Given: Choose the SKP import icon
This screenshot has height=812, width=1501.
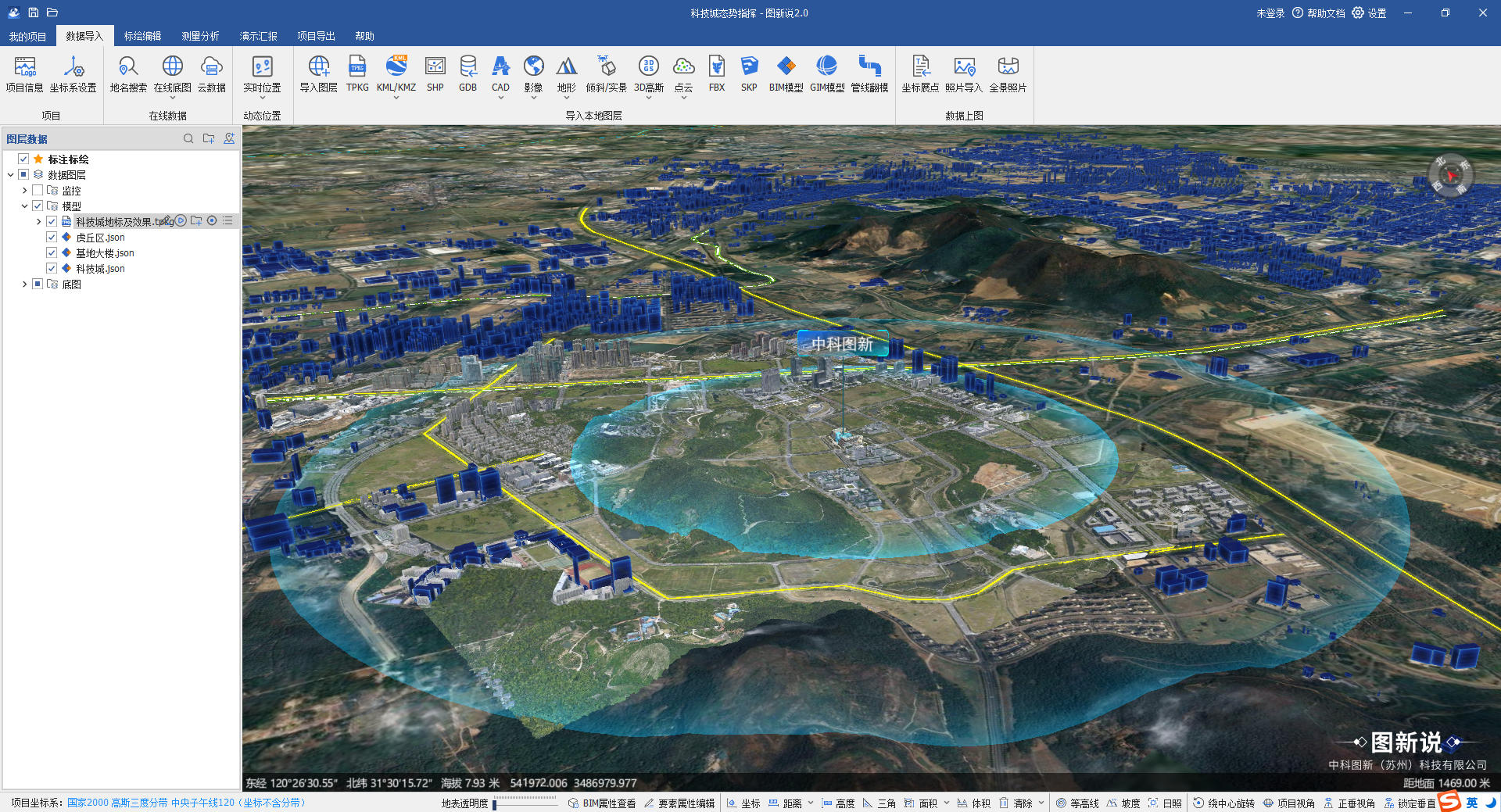Looking at the screenshot, I should 749,74.
